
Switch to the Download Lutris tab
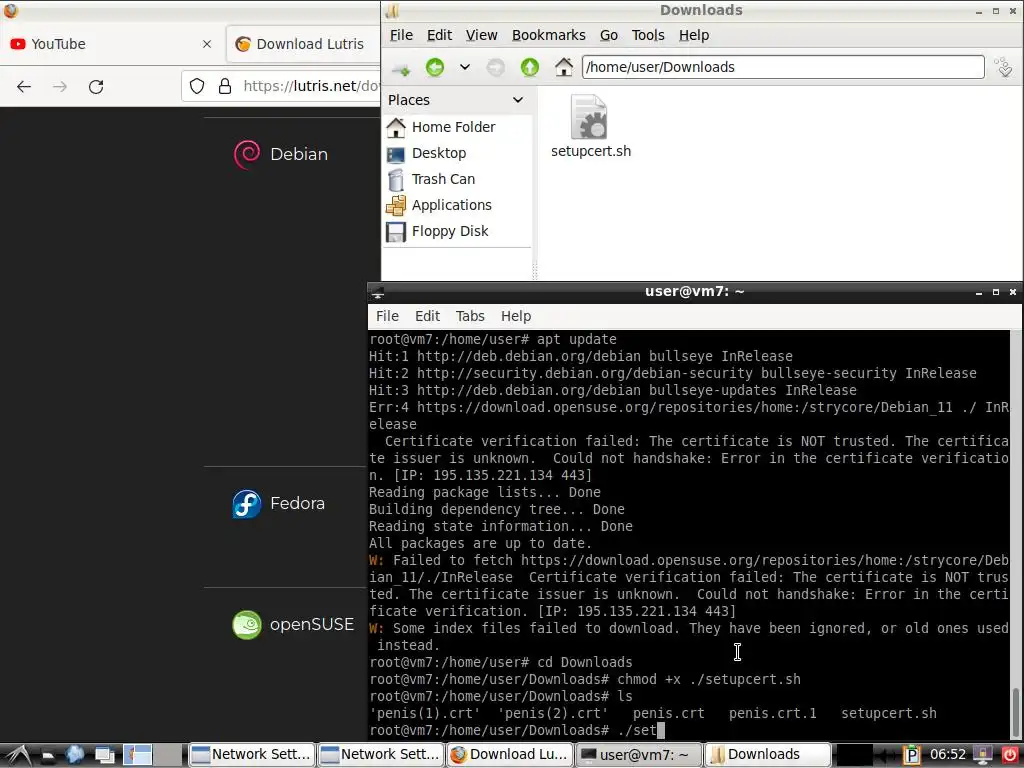[303, 44]
